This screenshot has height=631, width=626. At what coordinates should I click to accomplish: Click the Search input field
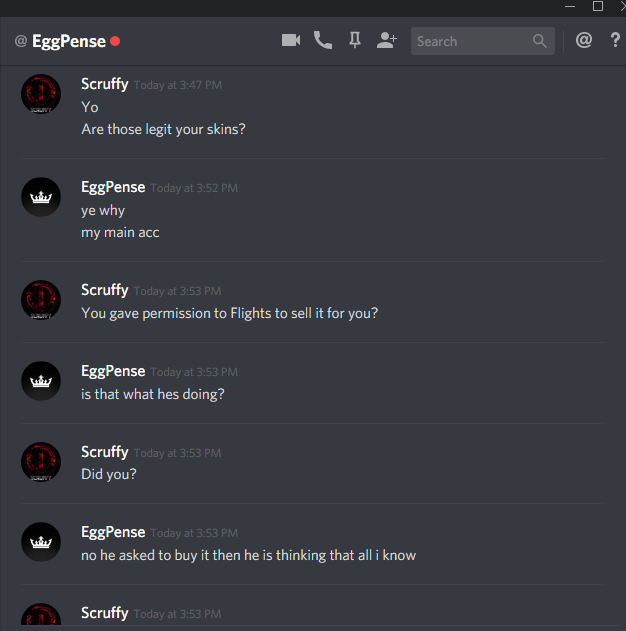pos(482,41)
